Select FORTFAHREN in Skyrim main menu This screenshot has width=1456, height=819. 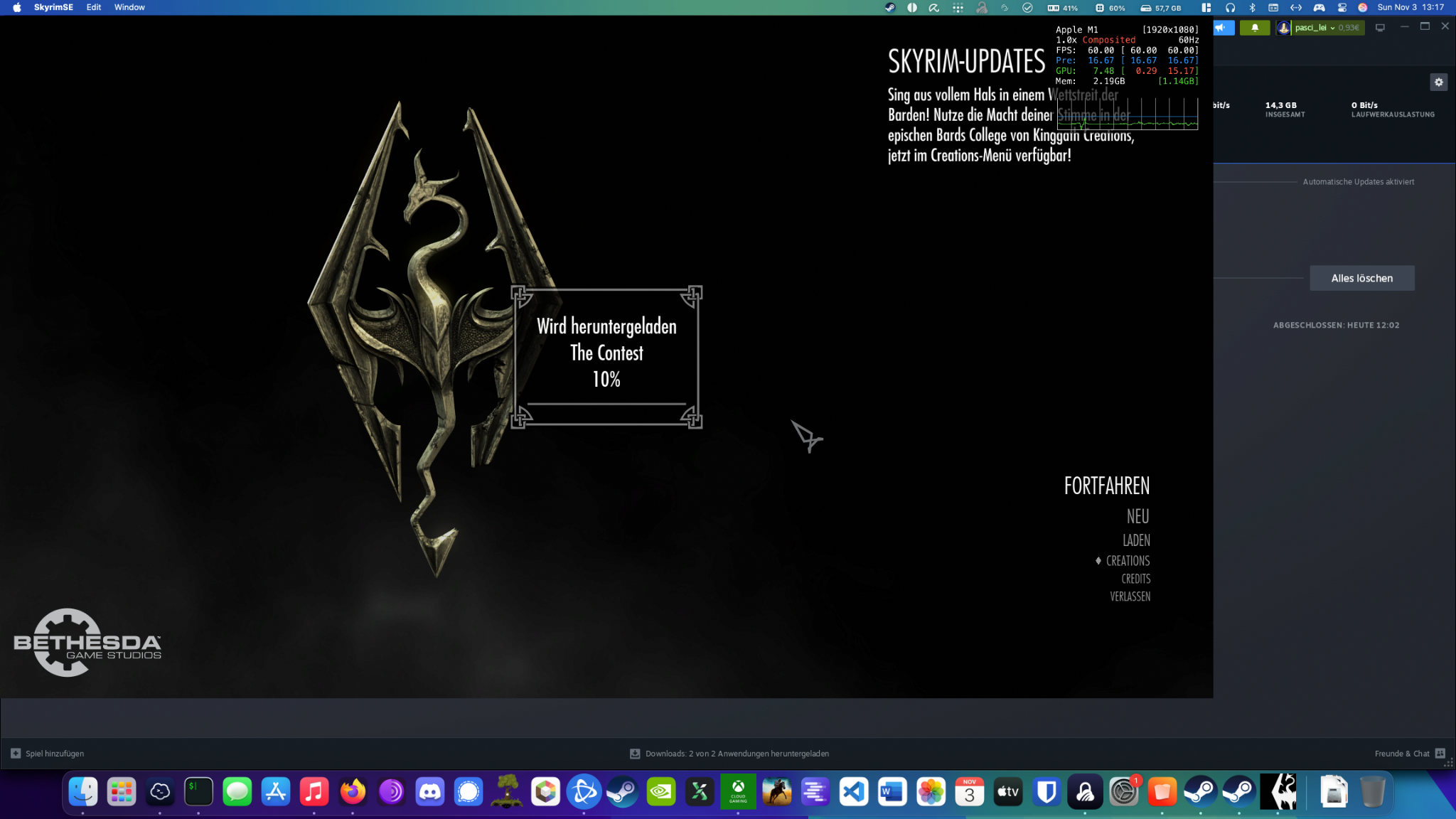tap(1107, 486)
